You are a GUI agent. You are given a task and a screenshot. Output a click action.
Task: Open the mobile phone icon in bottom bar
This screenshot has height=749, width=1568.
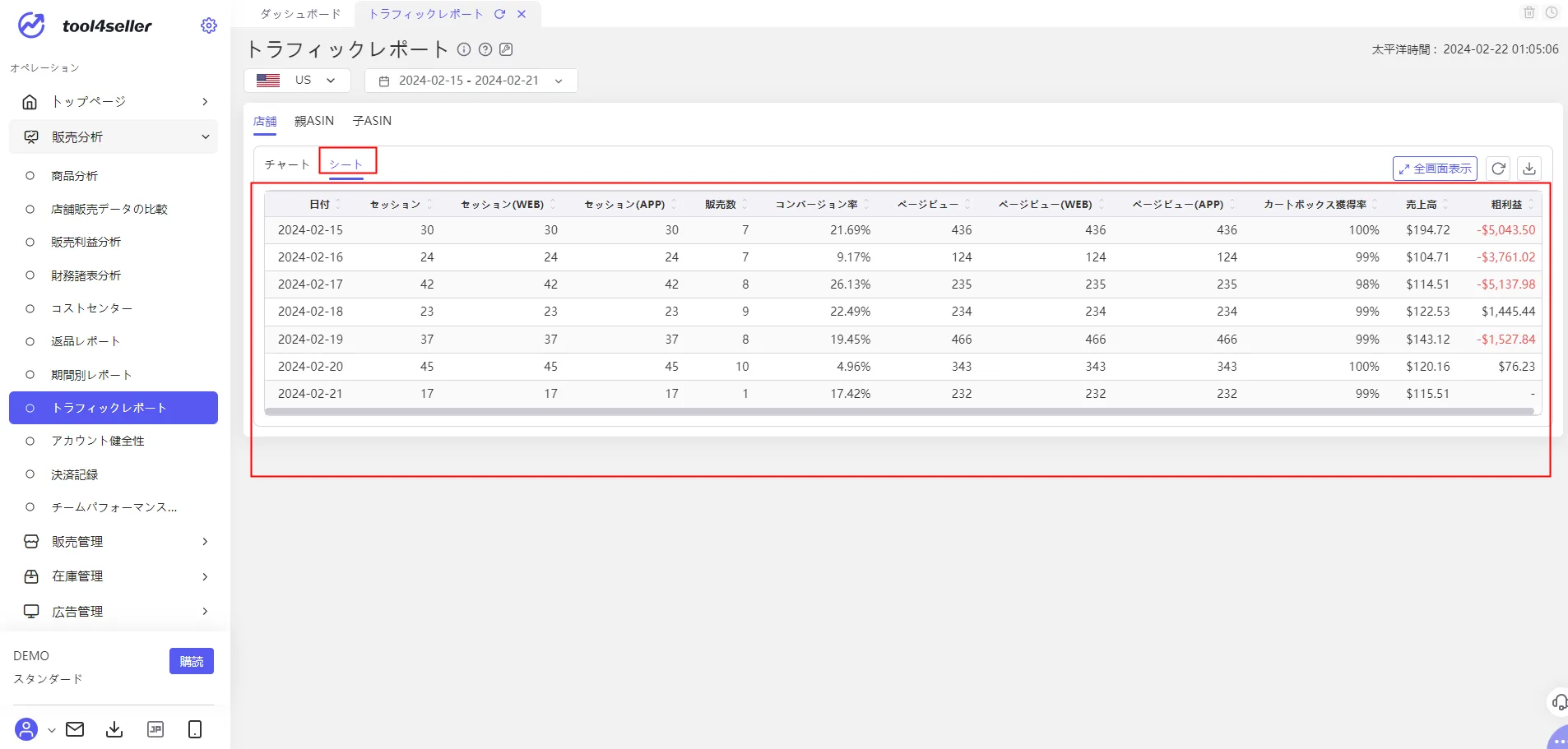tap(195, 729)
